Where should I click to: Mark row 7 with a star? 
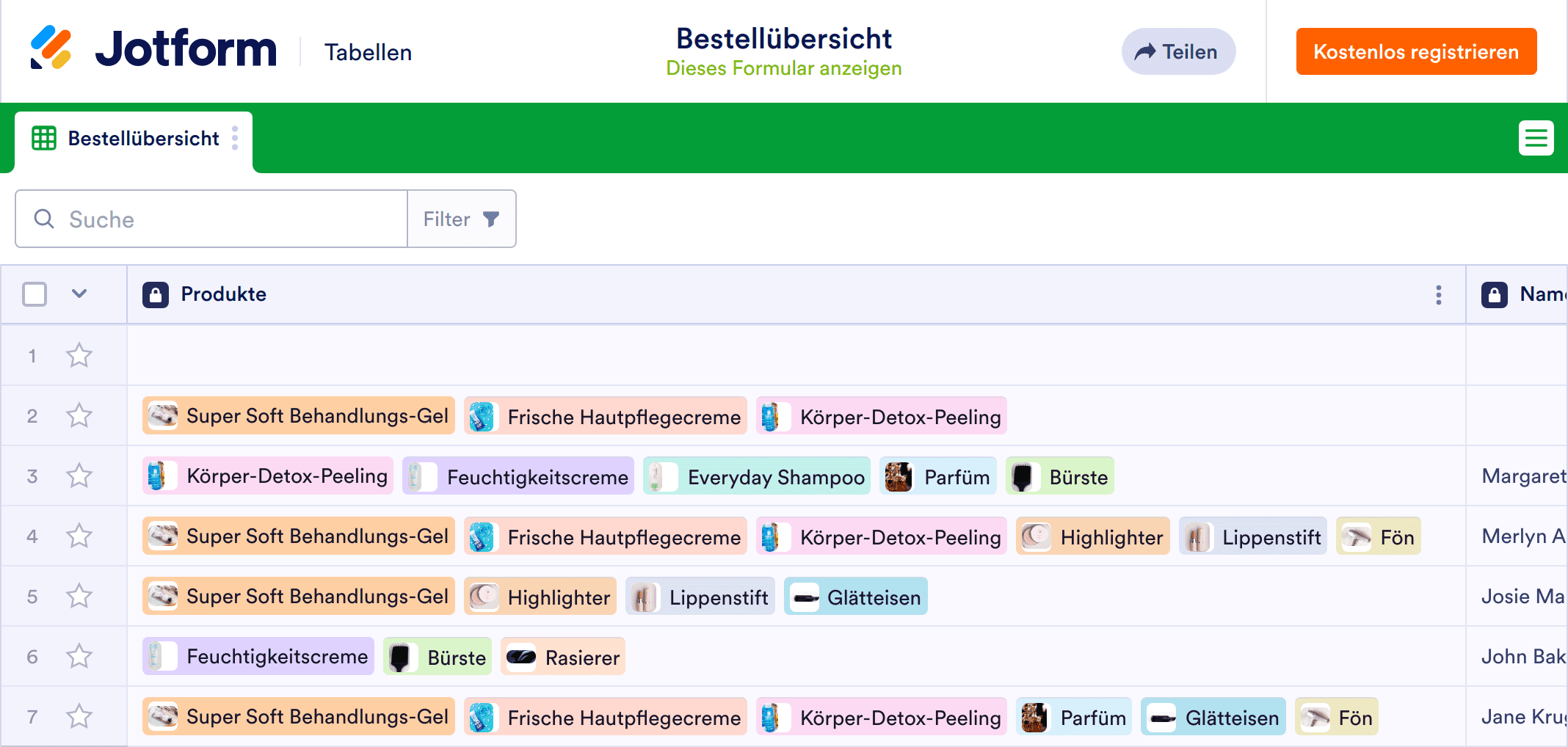[x=79, y=717]
